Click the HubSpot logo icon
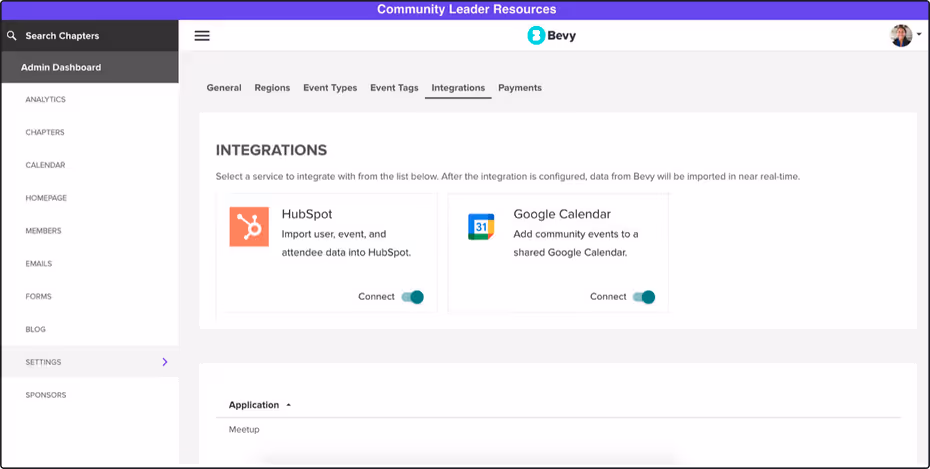 249,226
